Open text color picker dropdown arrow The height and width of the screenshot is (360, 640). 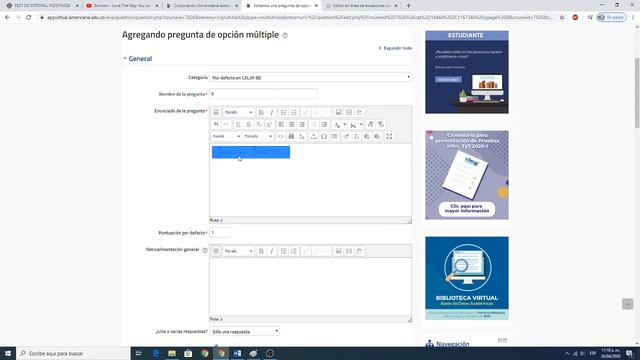pos(345,124)
